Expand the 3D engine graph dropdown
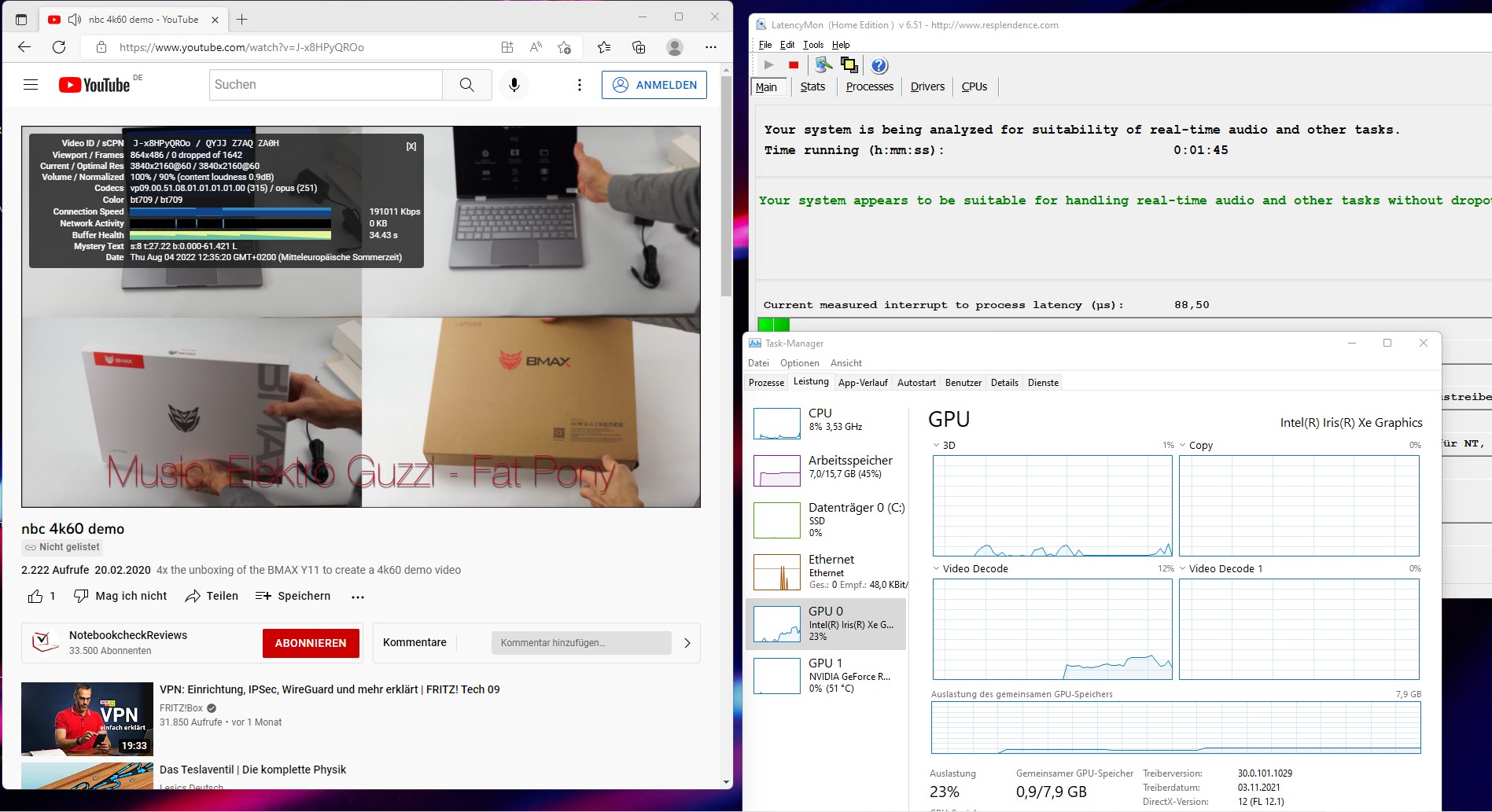The height and width of the screenshot is (812, 1492). [936, 445]
